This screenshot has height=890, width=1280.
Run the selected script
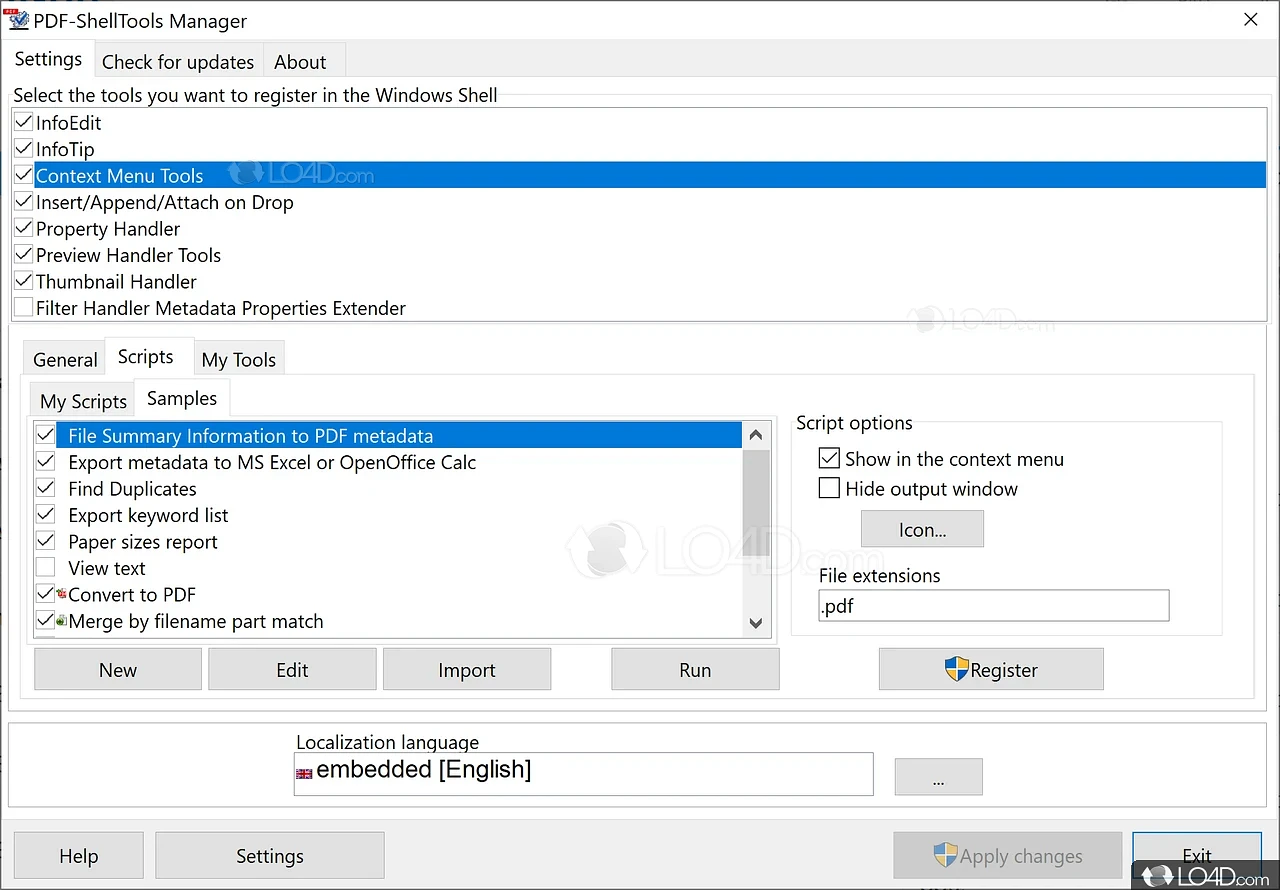[x=695, y=670]
